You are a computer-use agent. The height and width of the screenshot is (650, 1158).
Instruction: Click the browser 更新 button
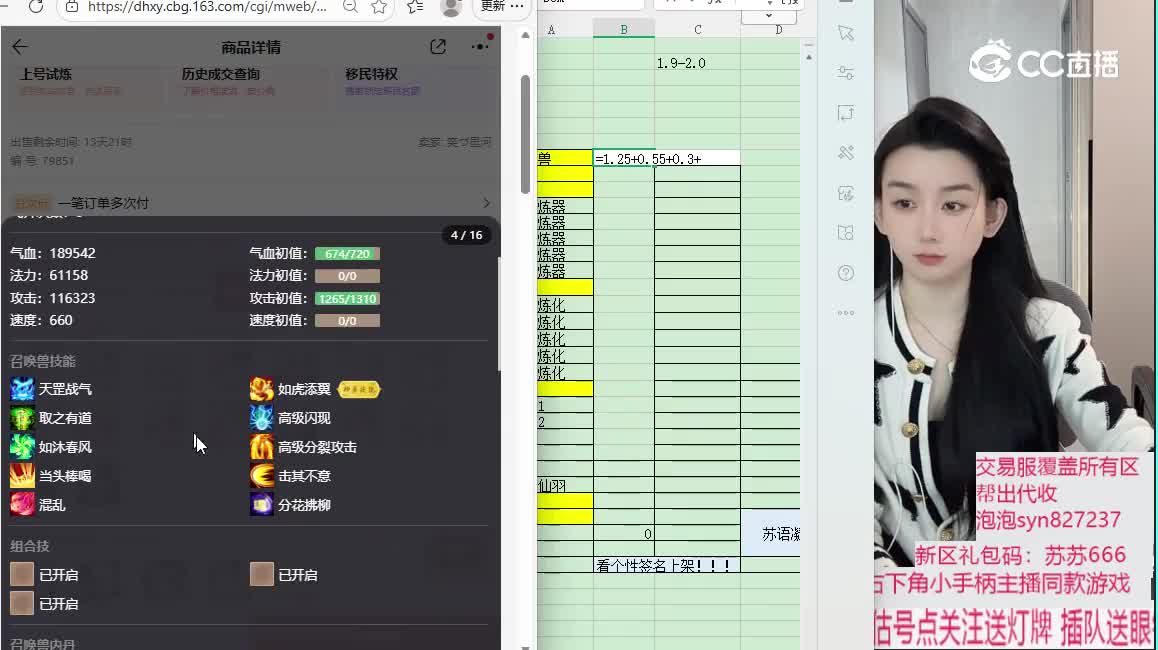(x=494, y=6)
